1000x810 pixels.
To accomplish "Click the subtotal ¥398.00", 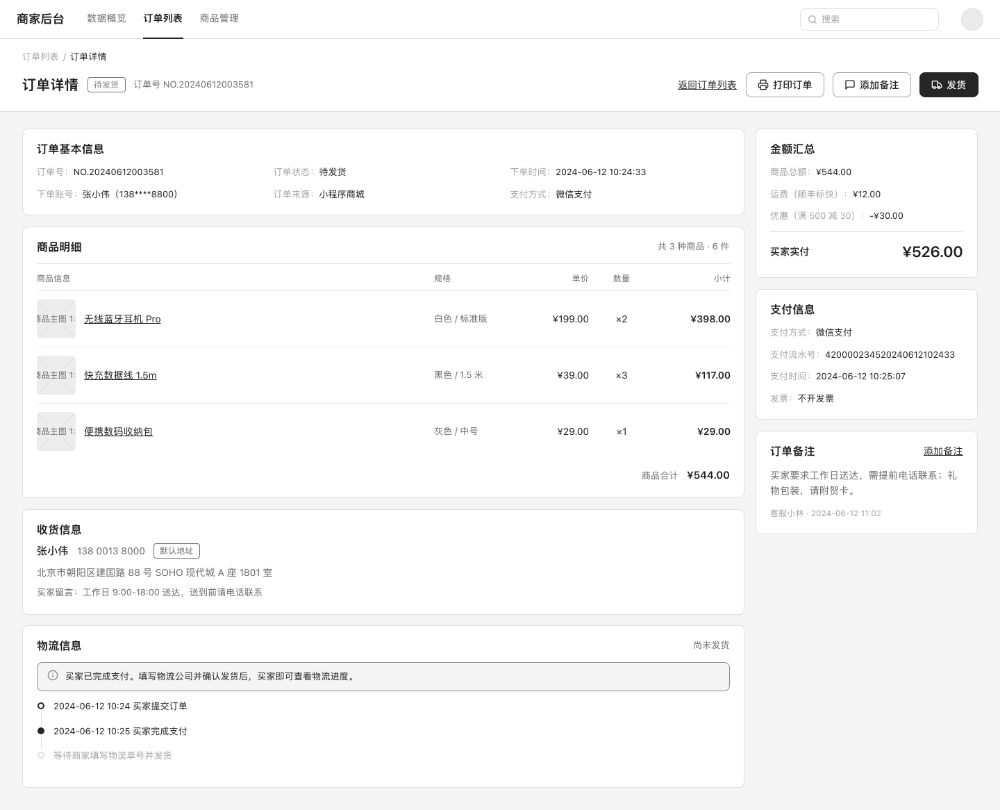I will pos(710,319).
